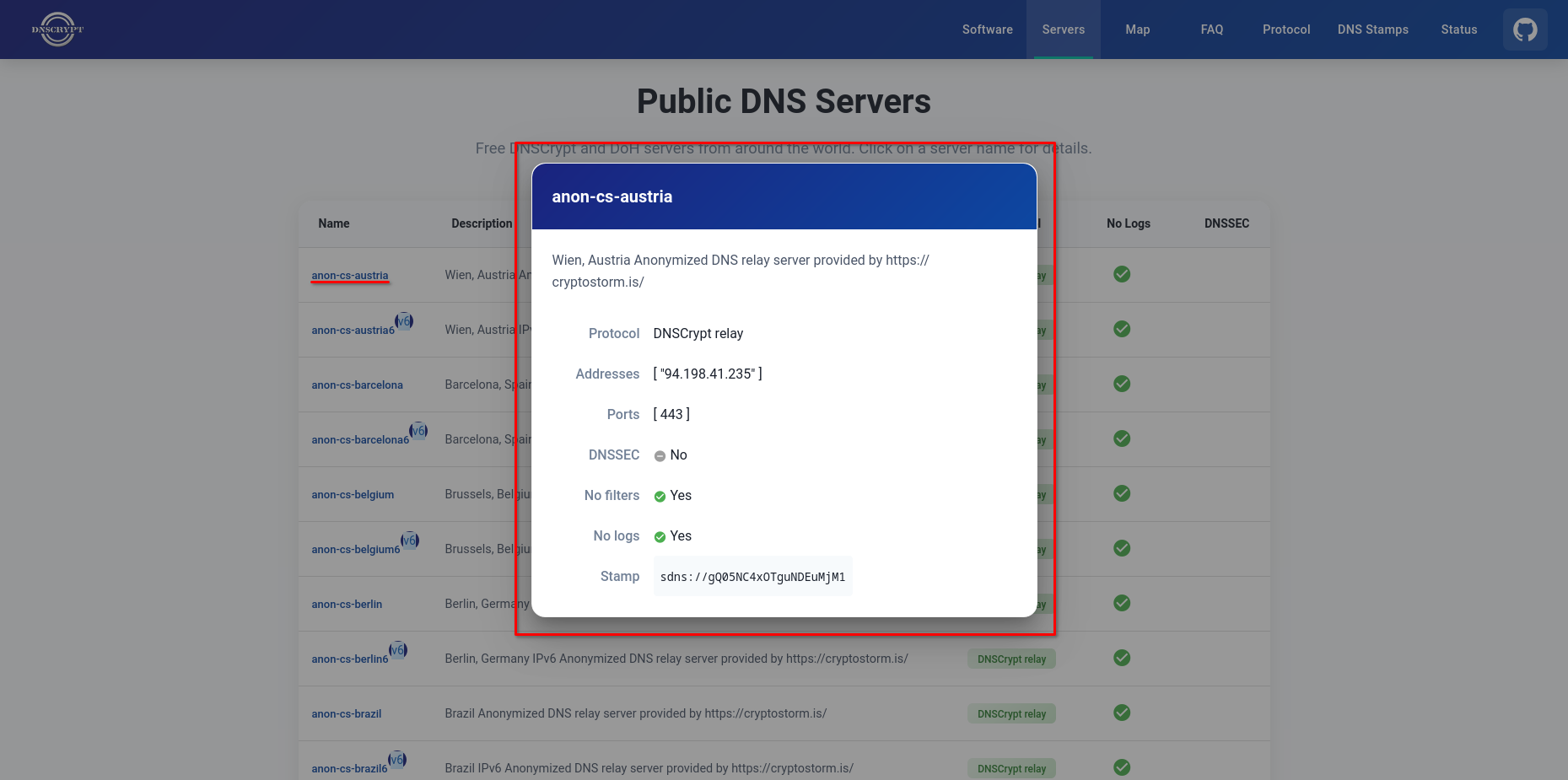The width and height of the screenshot is (1568, 780).
Task: Open the Protocol nav item
Action: [x=1286, y=30]
